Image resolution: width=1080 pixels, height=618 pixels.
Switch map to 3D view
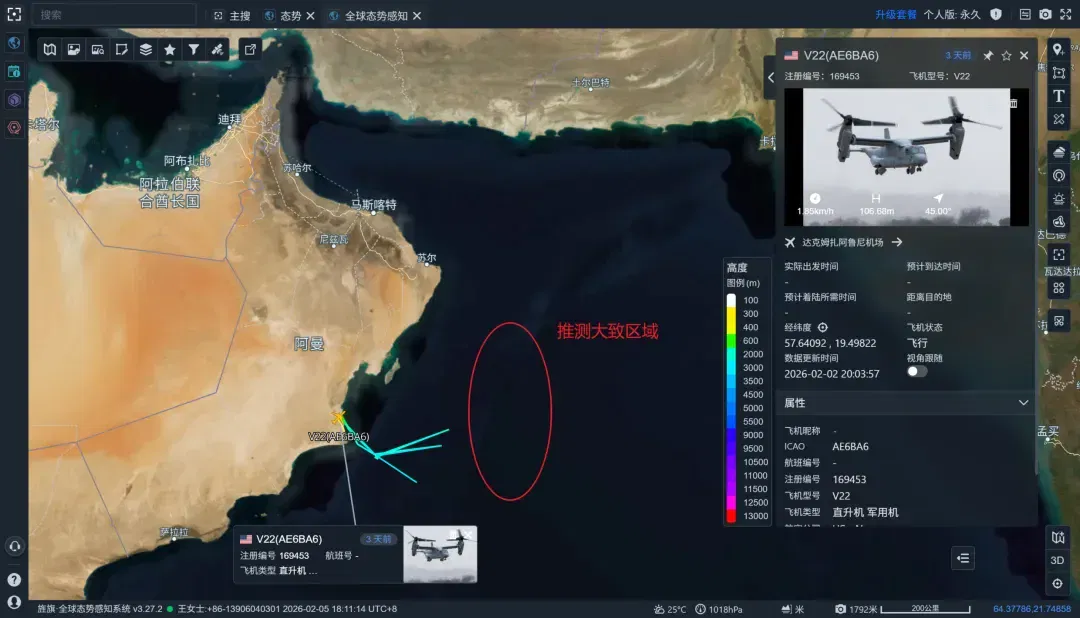1058,560
